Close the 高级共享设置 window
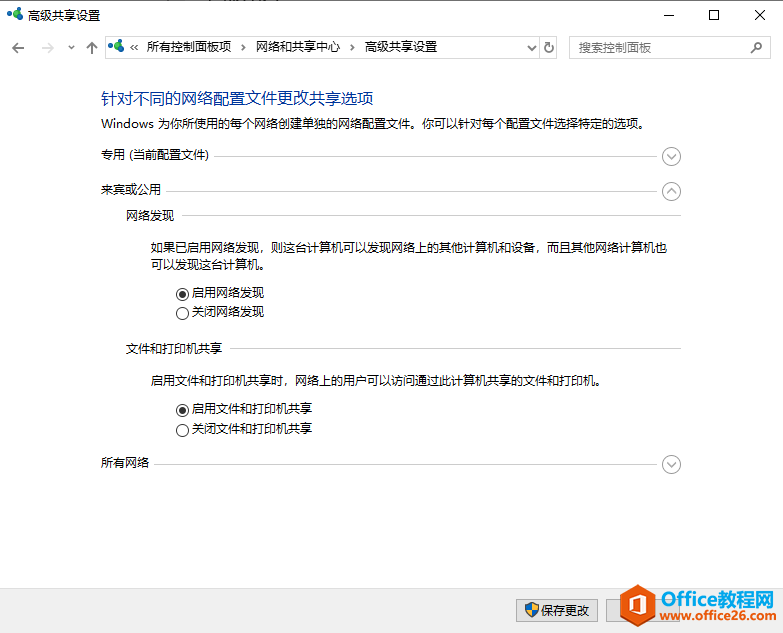The image size is (783, 633). tap(760, 15)
